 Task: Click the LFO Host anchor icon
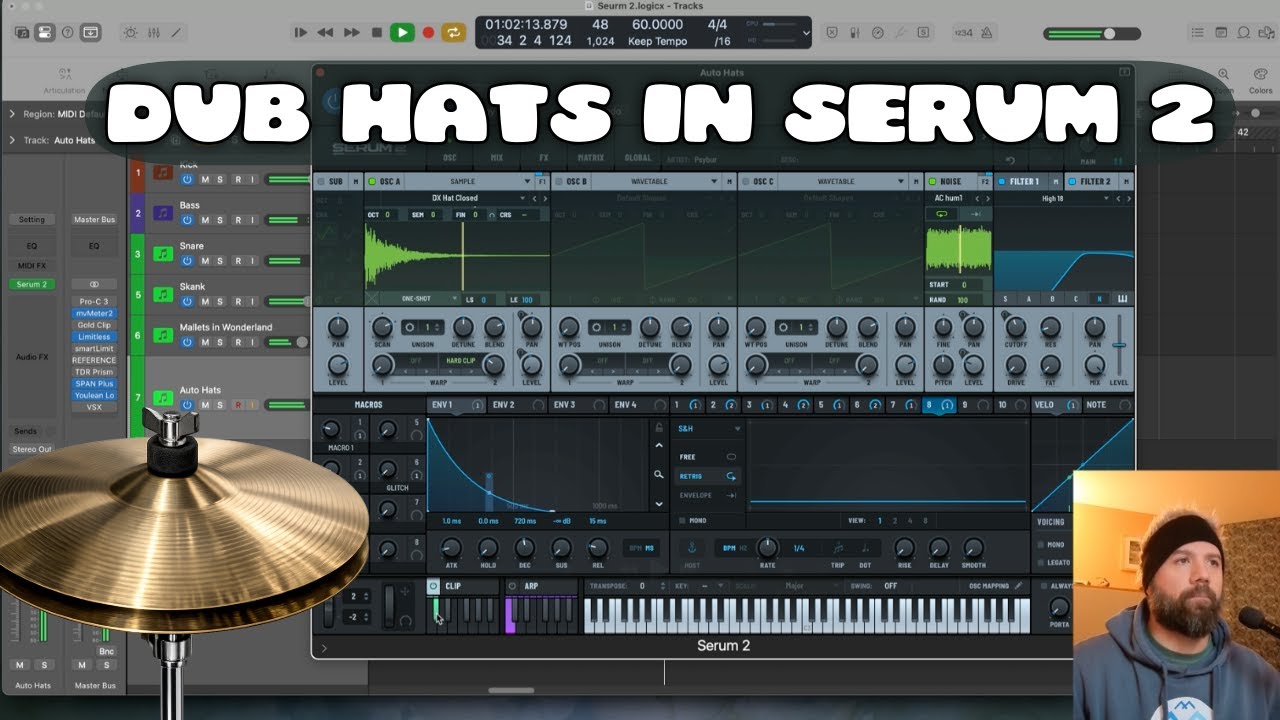point(690,547)
